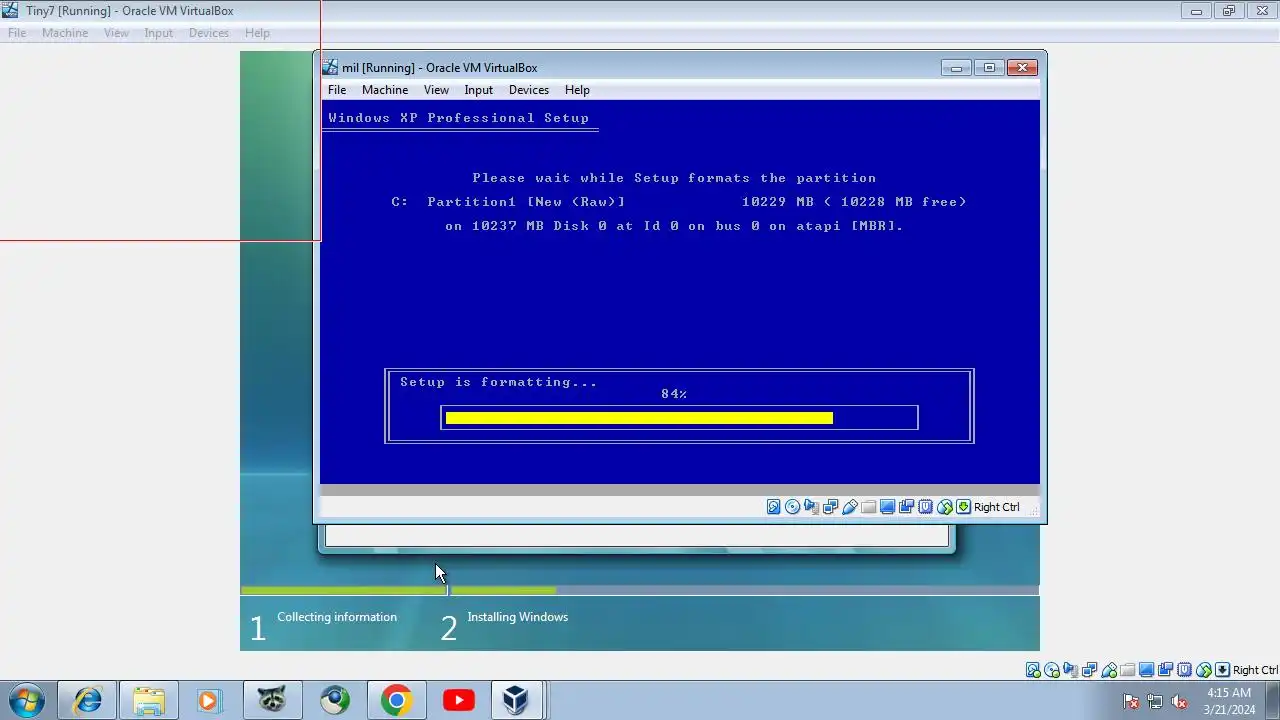Viewport: 1280px width, 720px height.
Task: Open network indicator in Tiny7 window status bar
Action: [1089, 670]
